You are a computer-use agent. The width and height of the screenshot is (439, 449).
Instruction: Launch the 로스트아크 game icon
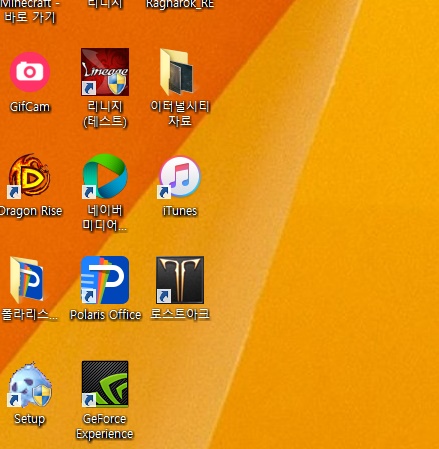[x=180, y=280]
